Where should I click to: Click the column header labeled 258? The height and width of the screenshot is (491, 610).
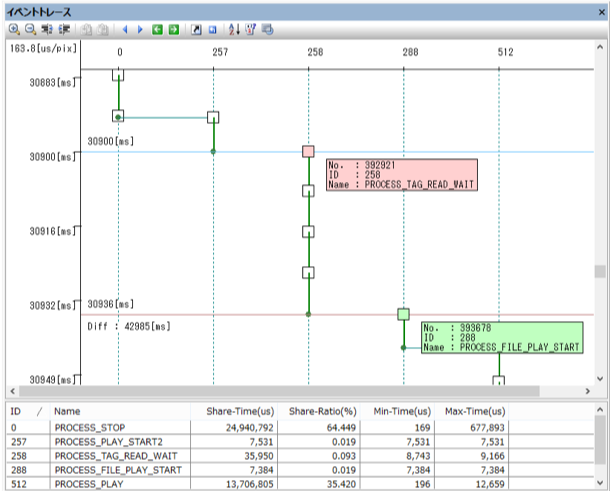315,52
